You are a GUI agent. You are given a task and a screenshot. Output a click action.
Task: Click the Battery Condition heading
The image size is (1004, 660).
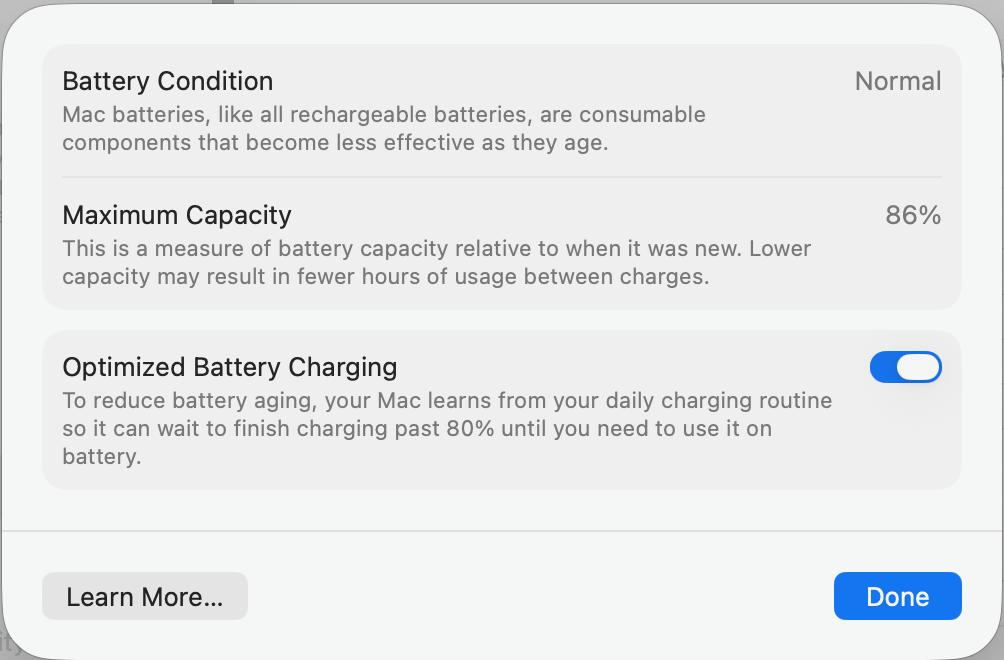click(167, 81)
